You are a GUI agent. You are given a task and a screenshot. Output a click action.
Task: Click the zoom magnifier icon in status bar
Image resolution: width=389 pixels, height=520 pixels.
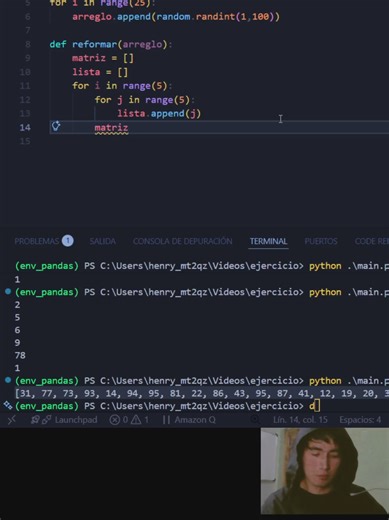point(255,420)
